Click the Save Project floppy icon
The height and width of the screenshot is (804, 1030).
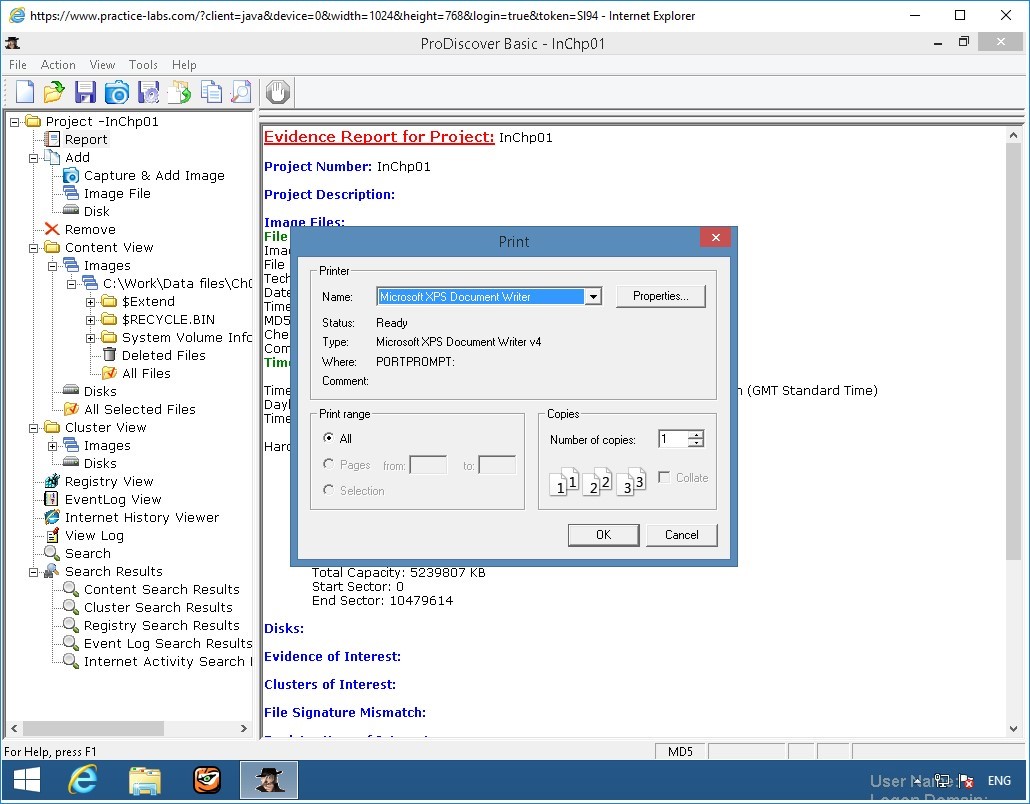pos(85,92)
